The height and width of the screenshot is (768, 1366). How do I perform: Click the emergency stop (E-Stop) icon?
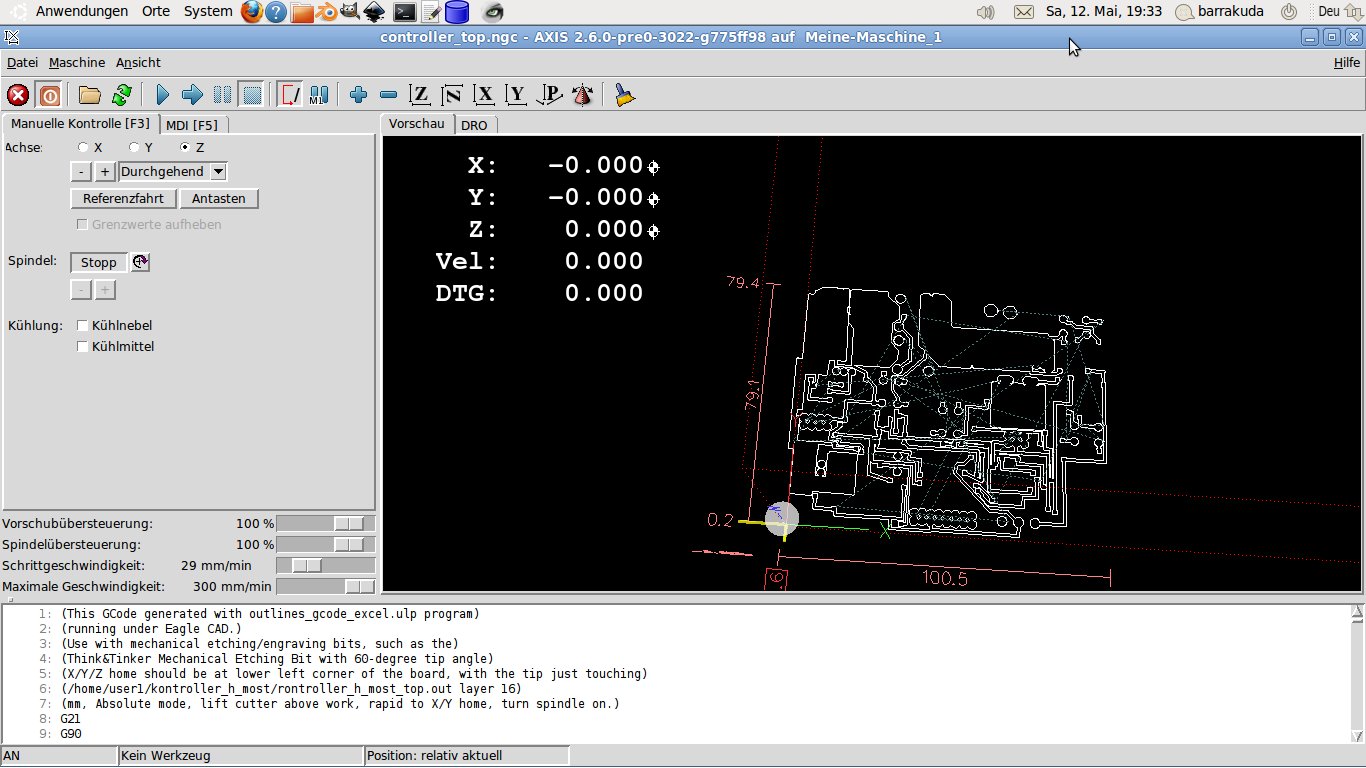[18, 95]
